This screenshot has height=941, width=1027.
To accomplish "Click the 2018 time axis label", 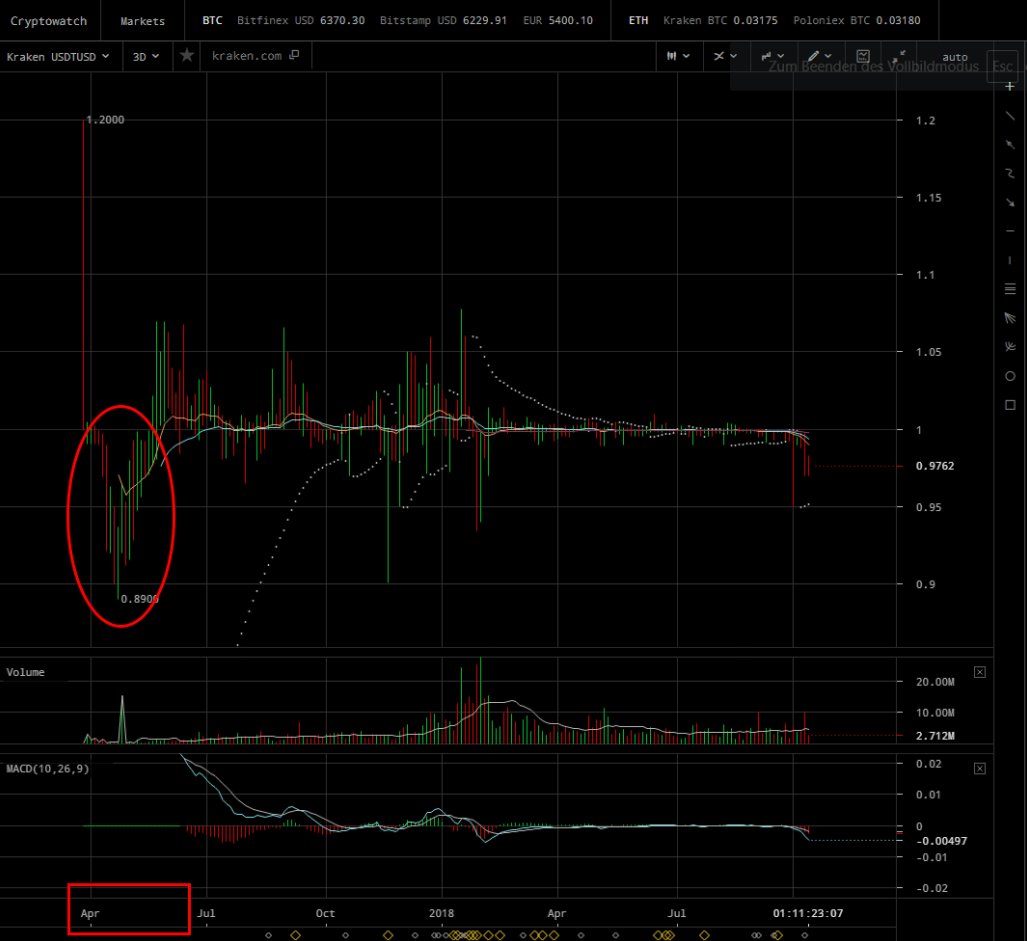I will point(441,913).
